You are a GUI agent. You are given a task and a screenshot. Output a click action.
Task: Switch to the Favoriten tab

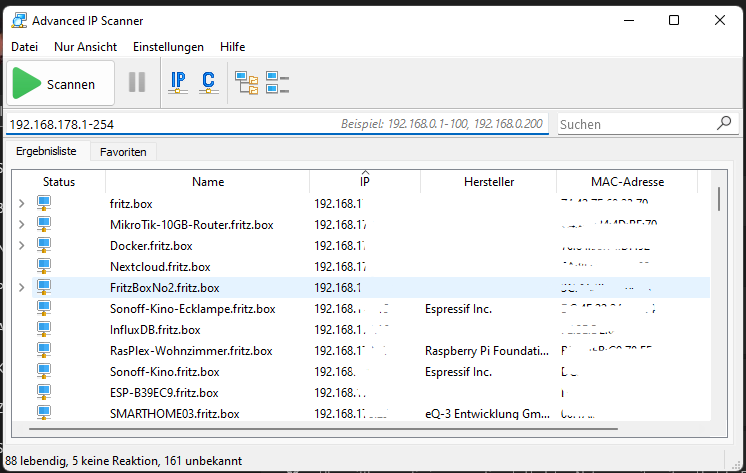123,152
